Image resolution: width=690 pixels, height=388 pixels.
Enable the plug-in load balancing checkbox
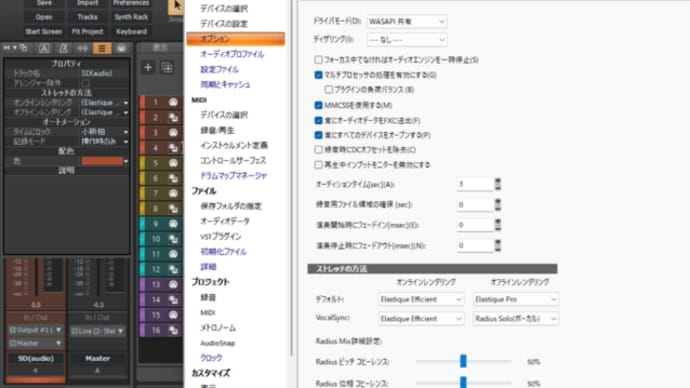click(x=329, y=89)
